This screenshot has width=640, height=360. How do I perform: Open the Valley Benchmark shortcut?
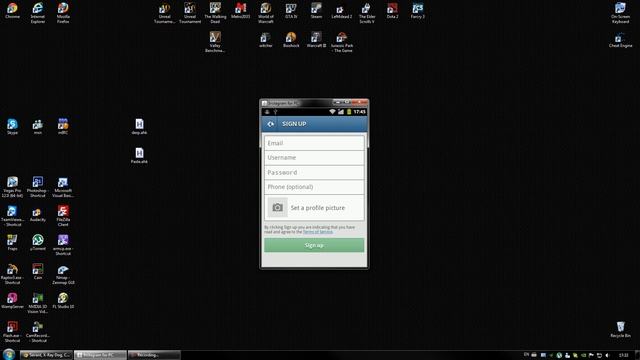(x=215, y=41)
